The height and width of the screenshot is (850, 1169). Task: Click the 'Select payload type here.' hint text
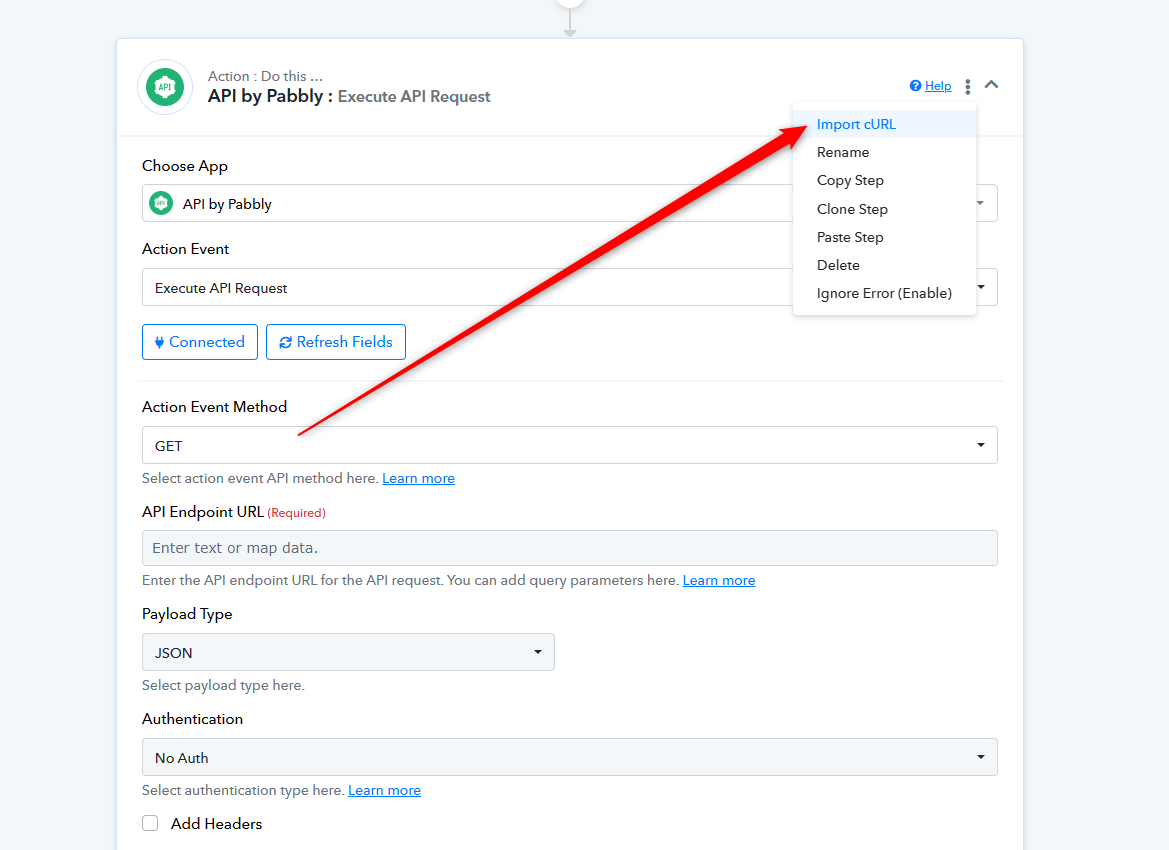coord(223,685)
